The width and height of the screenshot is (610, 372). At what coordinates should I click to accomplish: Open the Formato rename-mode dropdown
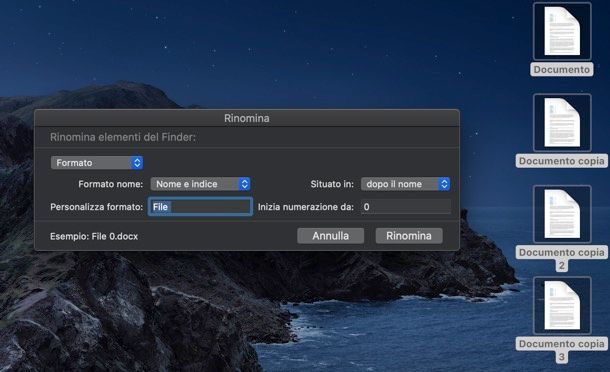point(97,163)
